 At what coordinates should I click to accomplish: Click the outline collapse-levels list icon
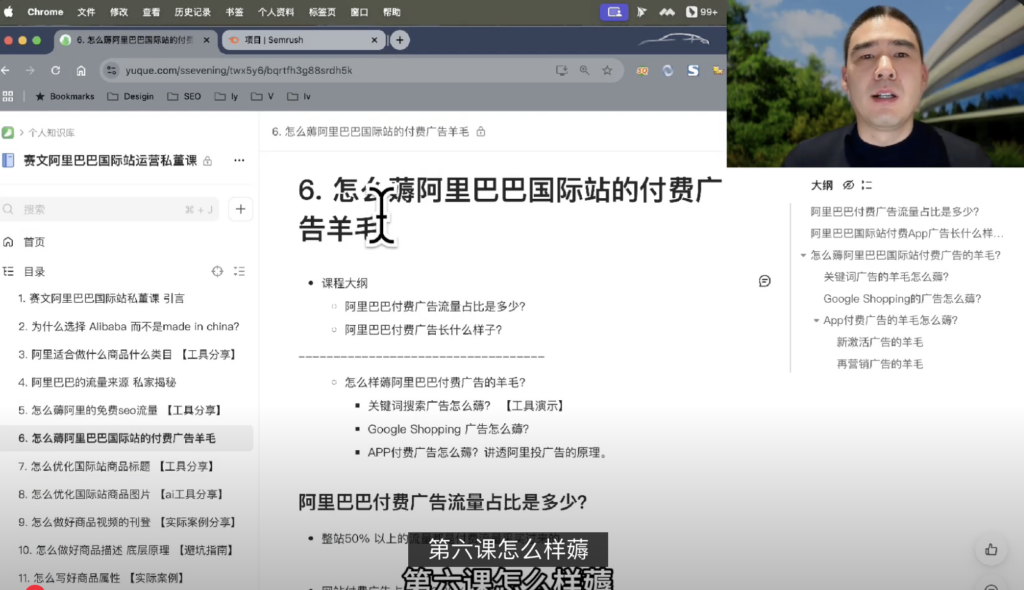tap(866, 185)
